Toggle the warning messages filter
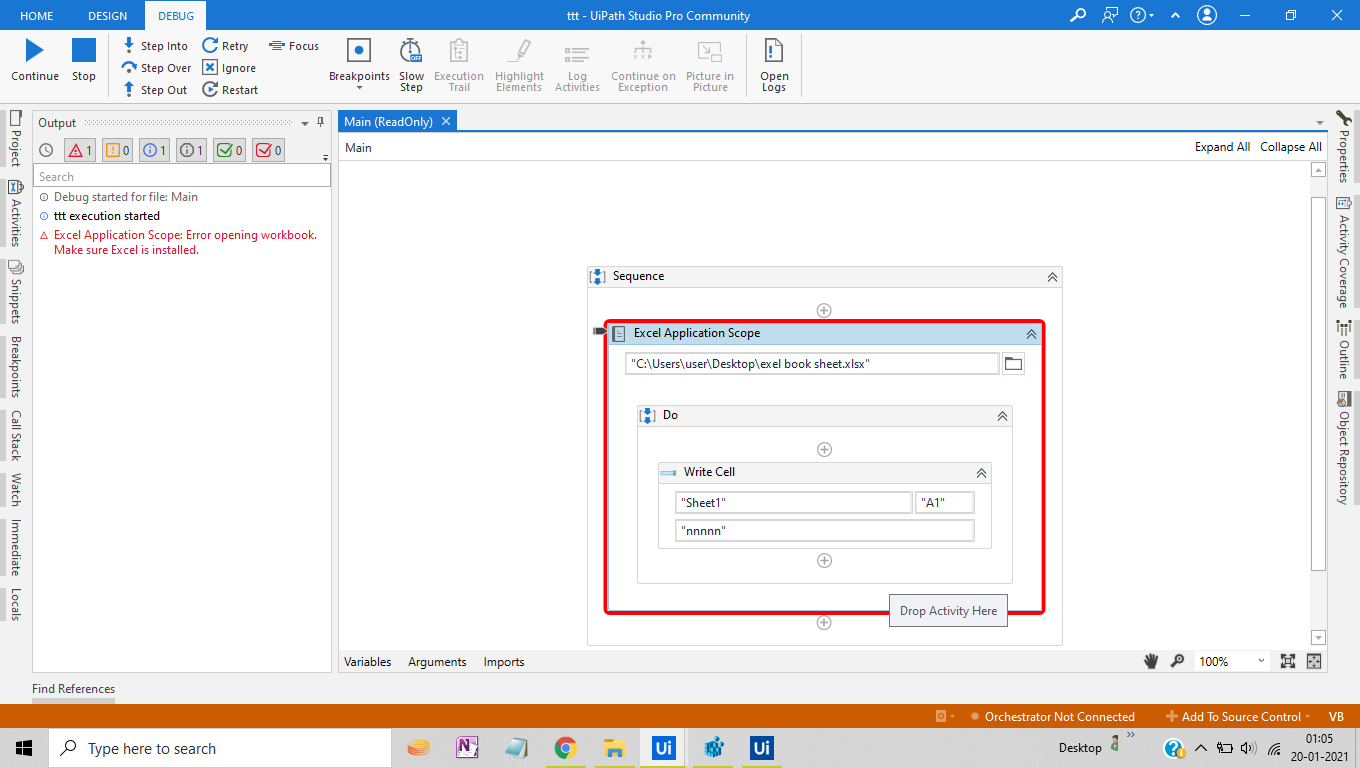1360x768 pixels. click(117, 151)
